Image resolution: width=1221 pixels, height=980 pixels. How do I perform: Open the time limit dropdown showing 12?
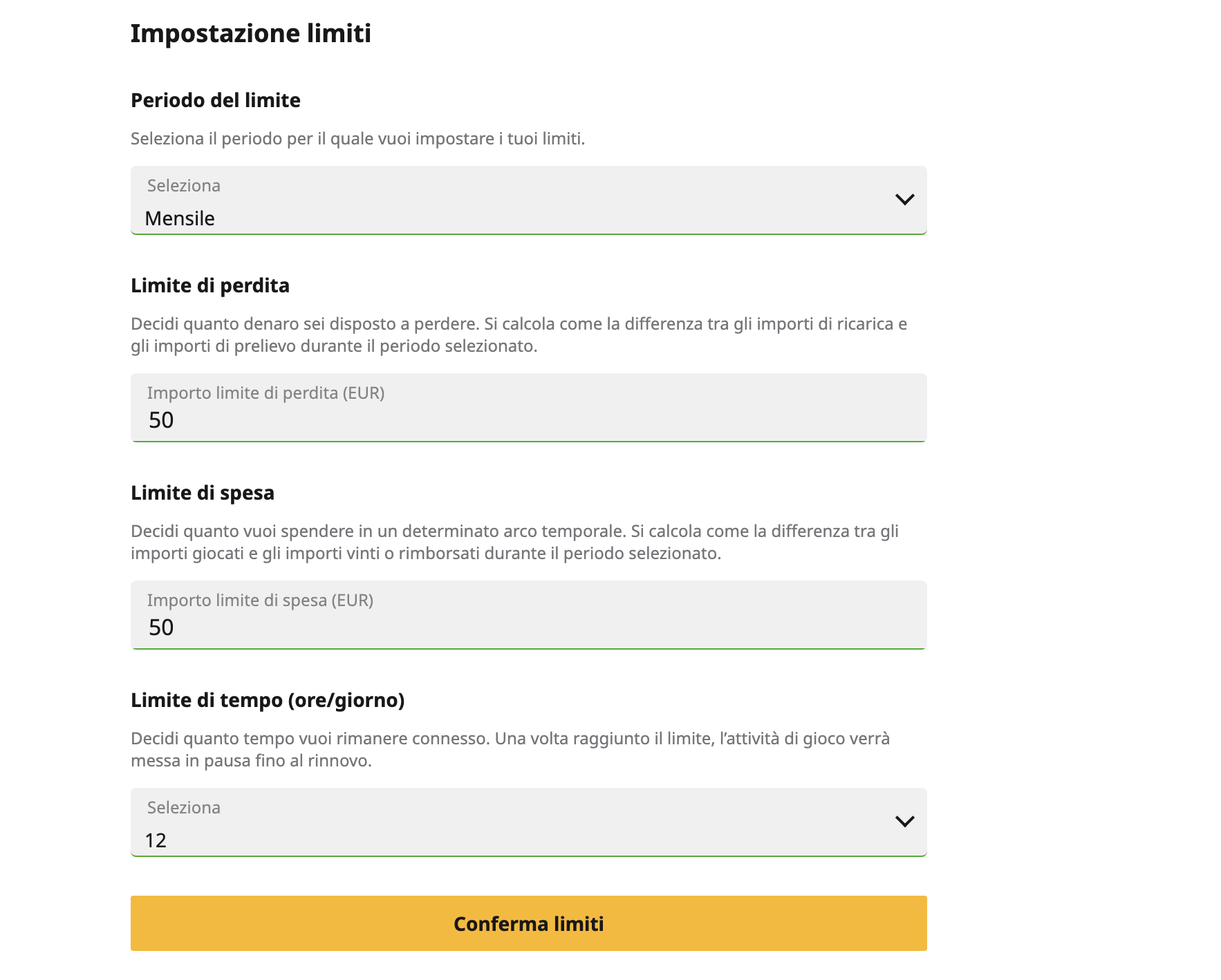pos(528,822)
